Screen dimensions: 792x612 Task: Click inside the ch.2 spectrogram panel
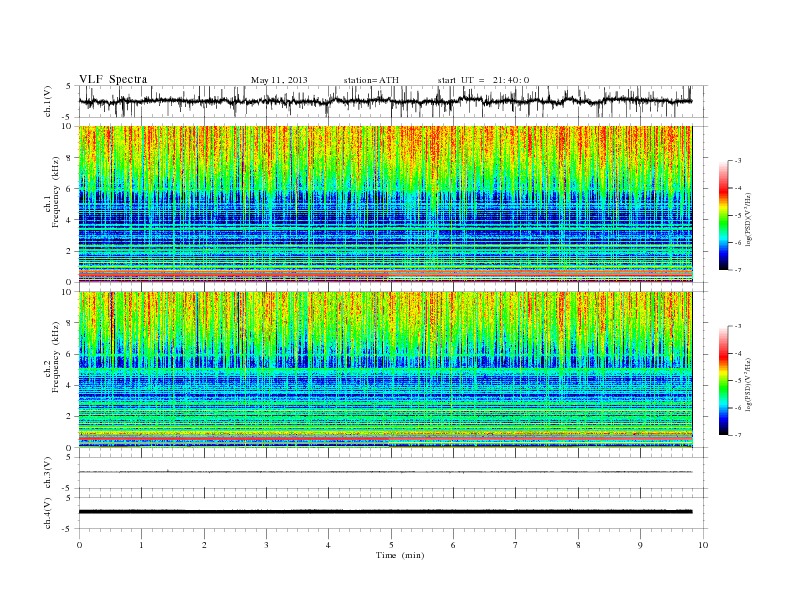(385, 370)
